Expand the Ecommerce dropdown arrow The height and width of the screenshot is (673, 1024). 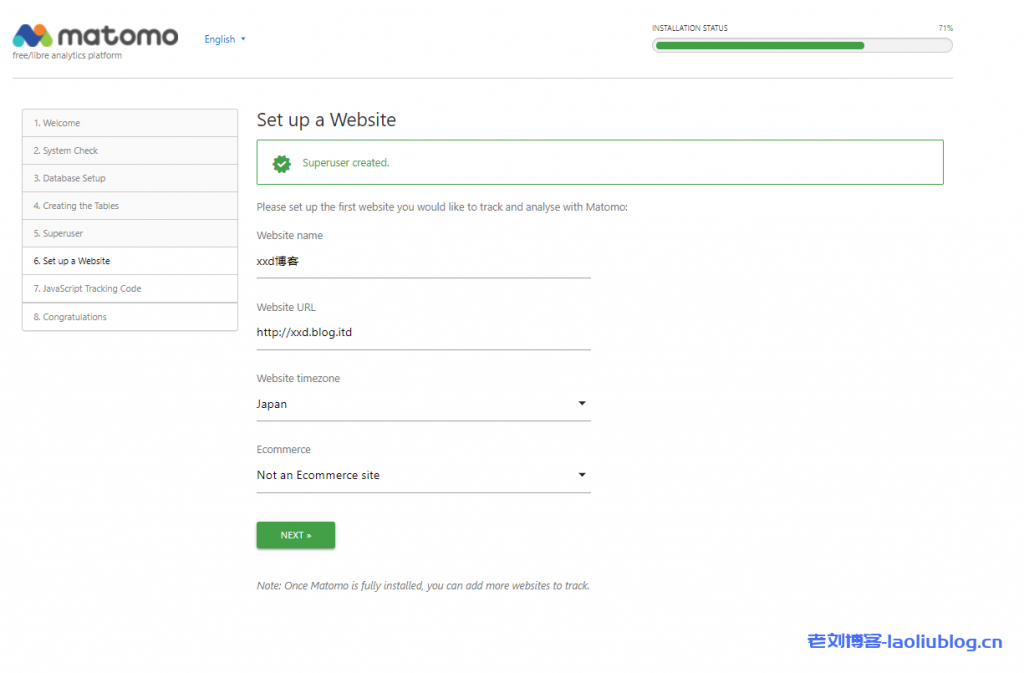(582, 475)
